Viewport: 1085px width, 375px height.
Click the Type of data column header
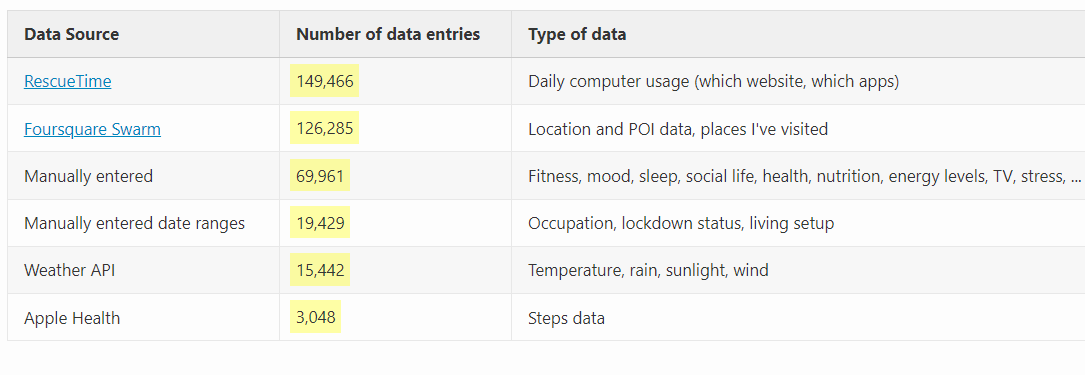[577, 35]
